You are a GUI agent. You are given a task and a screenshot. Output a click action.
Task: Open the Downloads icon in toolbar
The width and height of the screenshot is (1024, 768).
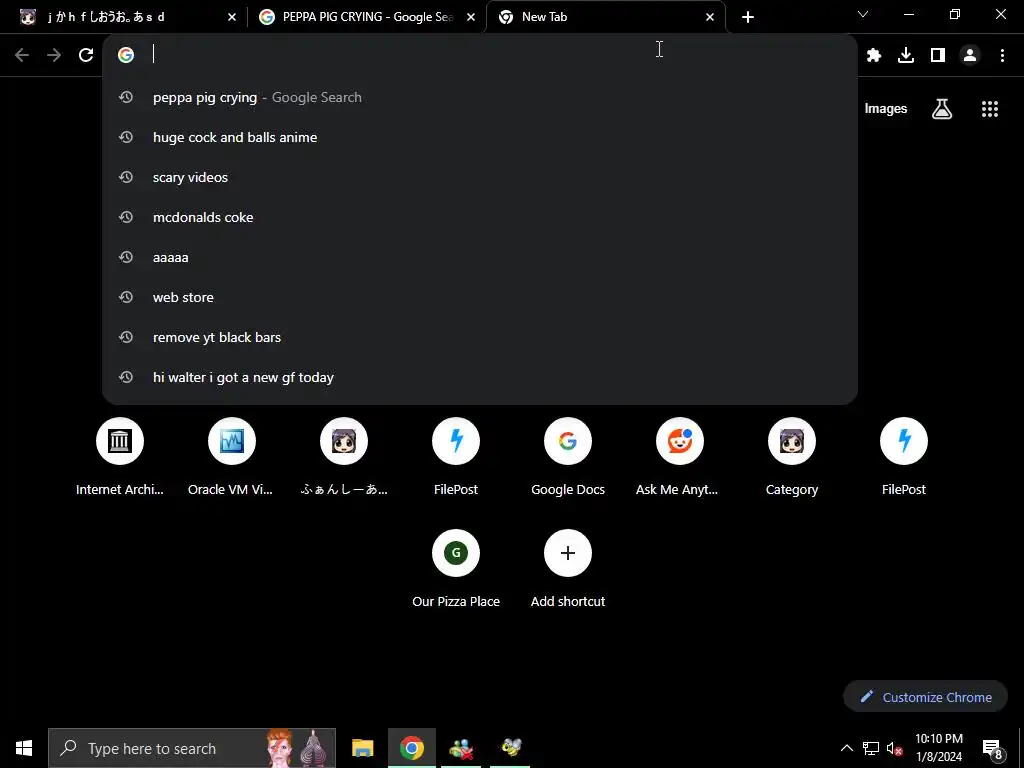[906, 56]
